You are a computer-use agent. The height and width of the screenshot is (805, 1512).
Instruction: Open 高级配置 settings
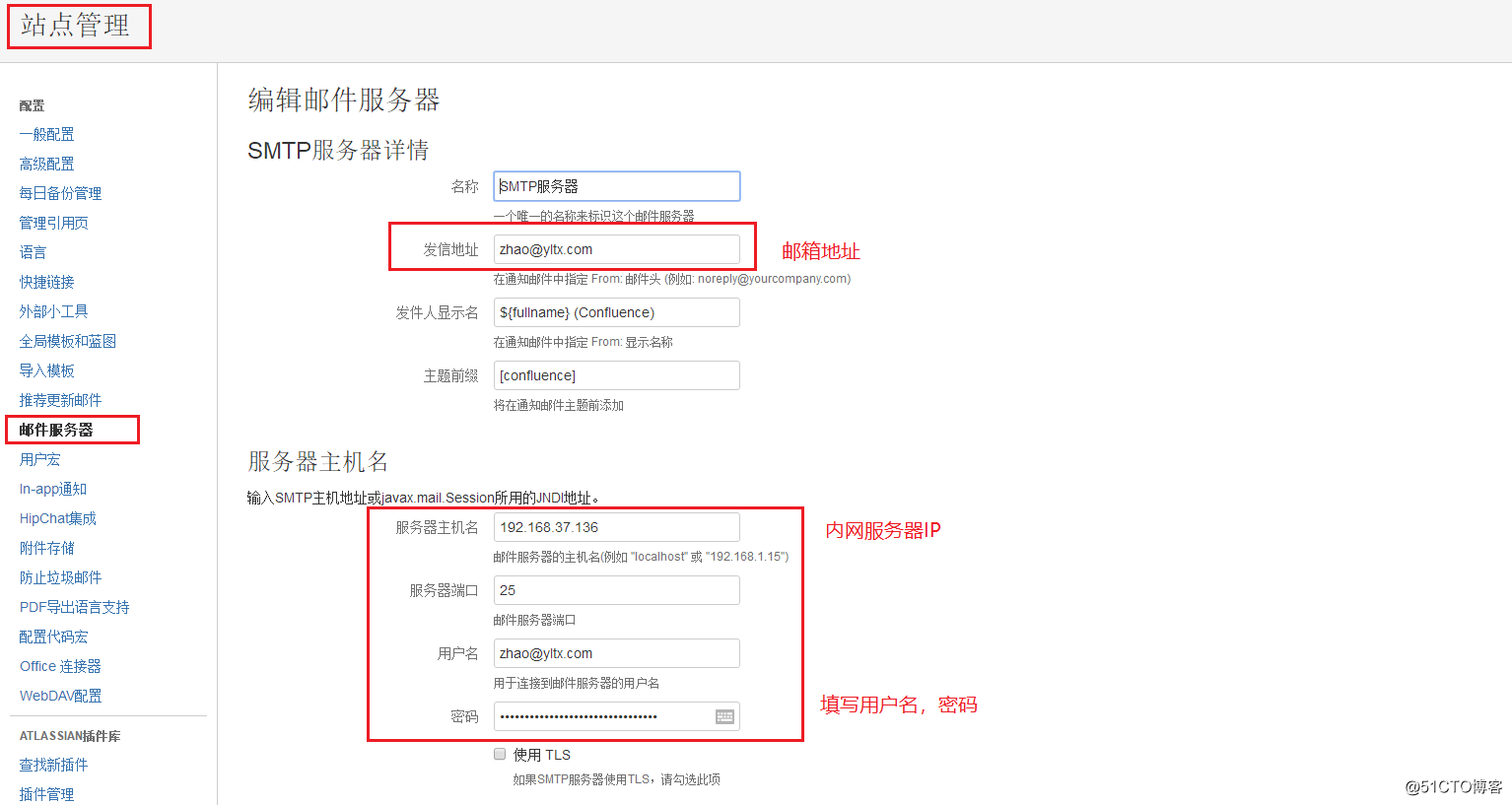click(47, 164)
